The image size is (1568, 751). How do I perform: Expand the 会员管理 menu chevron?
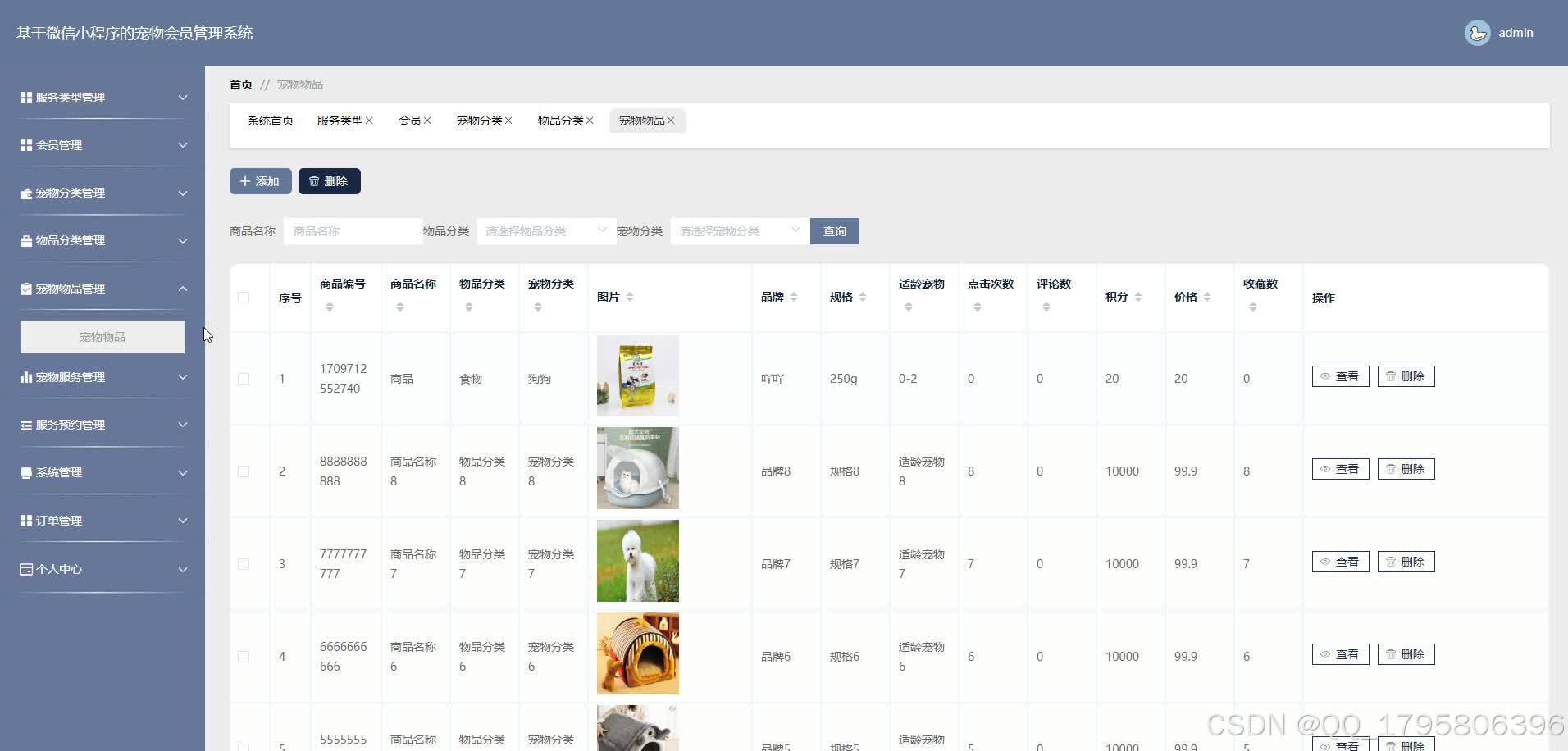[x=183, y=145]
